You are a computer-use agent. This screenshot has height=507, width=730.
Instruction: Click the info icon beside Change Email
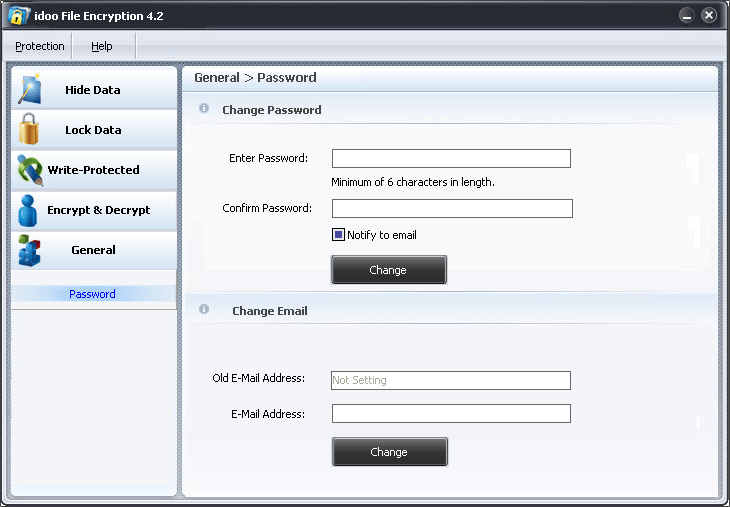click(204, 309)
